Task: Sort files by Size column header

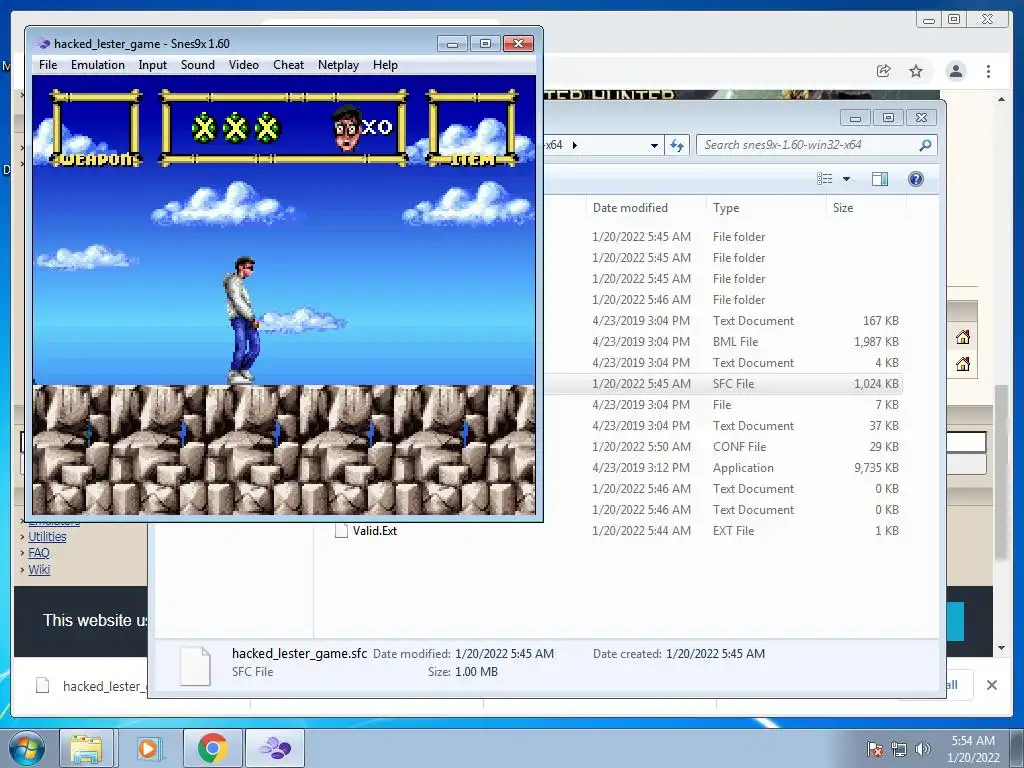Action: (x=842, y=208)
